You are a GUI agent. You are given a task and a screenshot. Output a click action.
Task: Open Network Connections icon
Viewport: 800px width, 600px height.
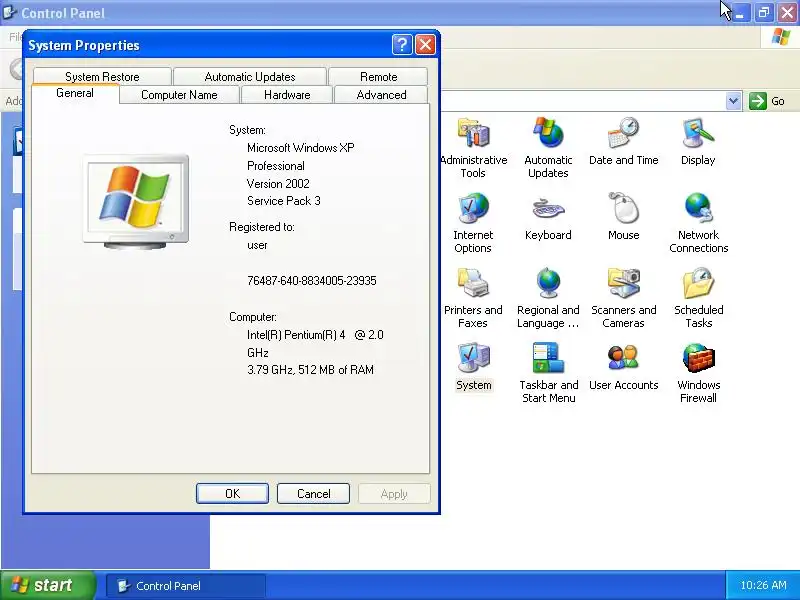click(x=698, y=222)
